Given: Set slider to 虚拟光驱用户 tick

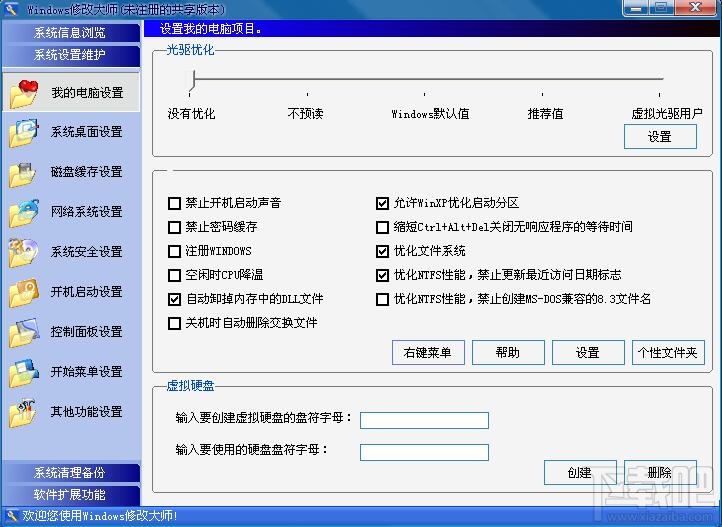Looking at the screenshot, I should pos(659,93).
